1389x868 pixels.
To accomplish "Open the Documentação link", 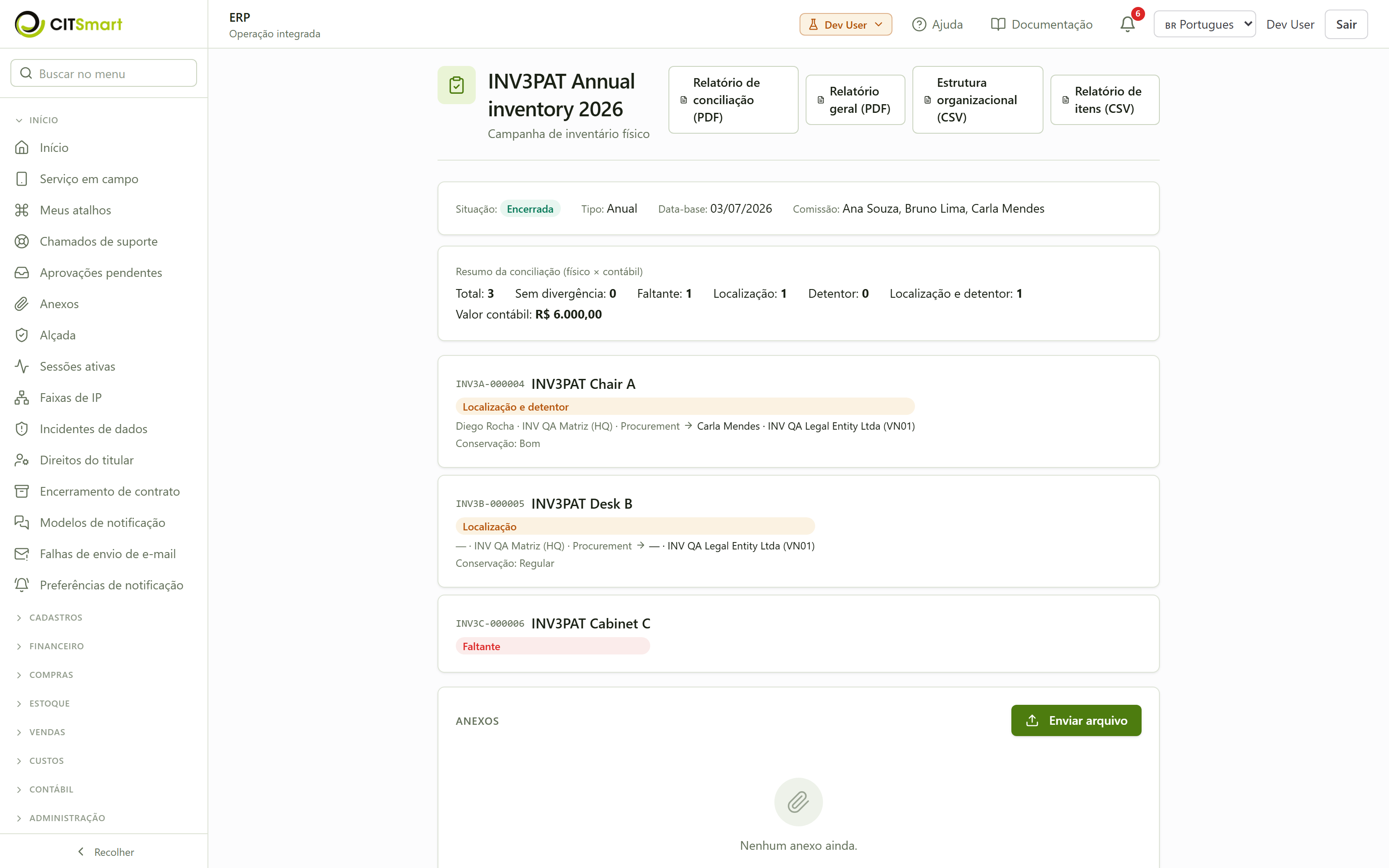I will click(x=1042, y=24).
